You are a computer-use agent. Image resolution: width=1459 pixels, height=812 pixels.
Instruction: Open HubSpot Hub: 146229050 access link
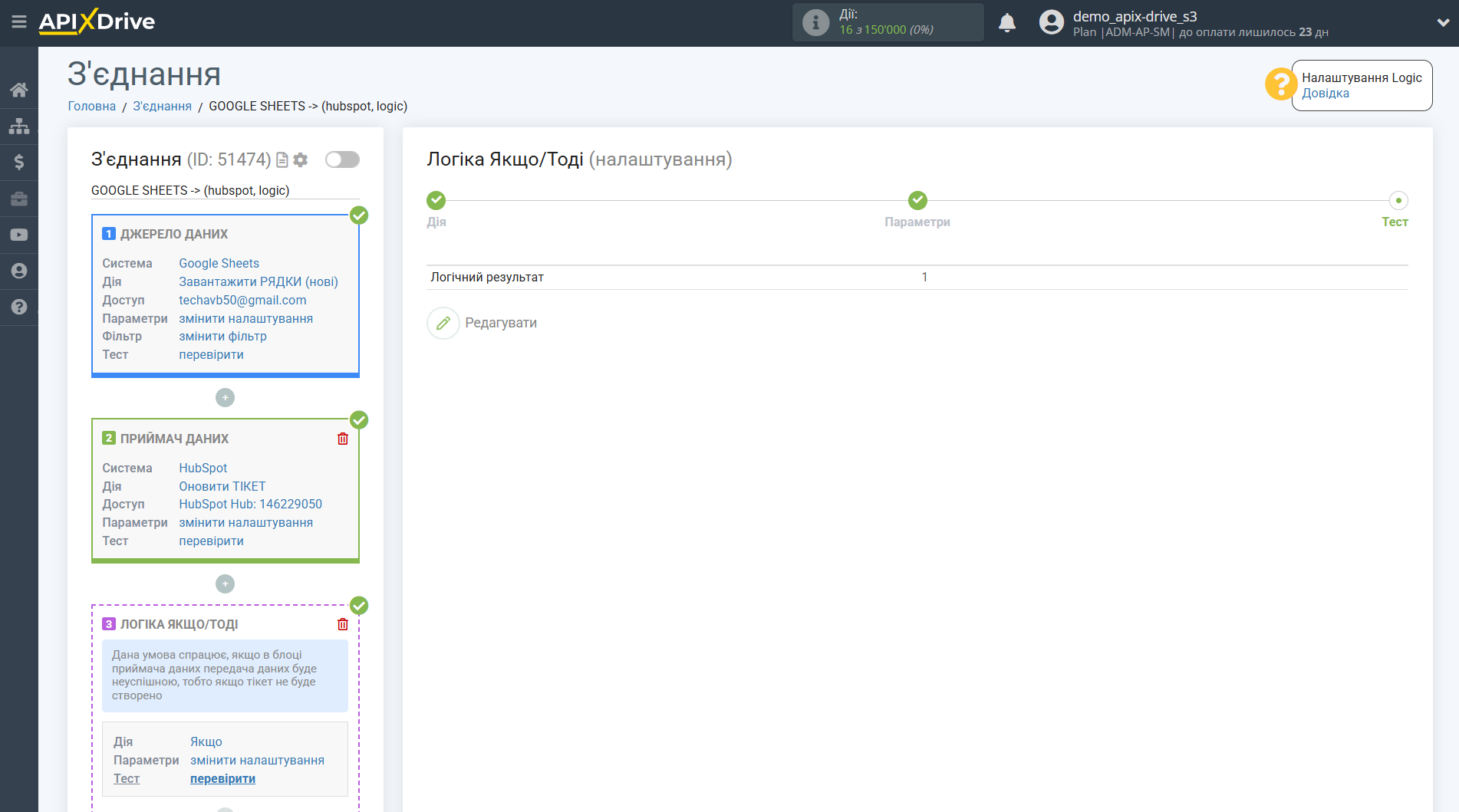click(250, 504)
